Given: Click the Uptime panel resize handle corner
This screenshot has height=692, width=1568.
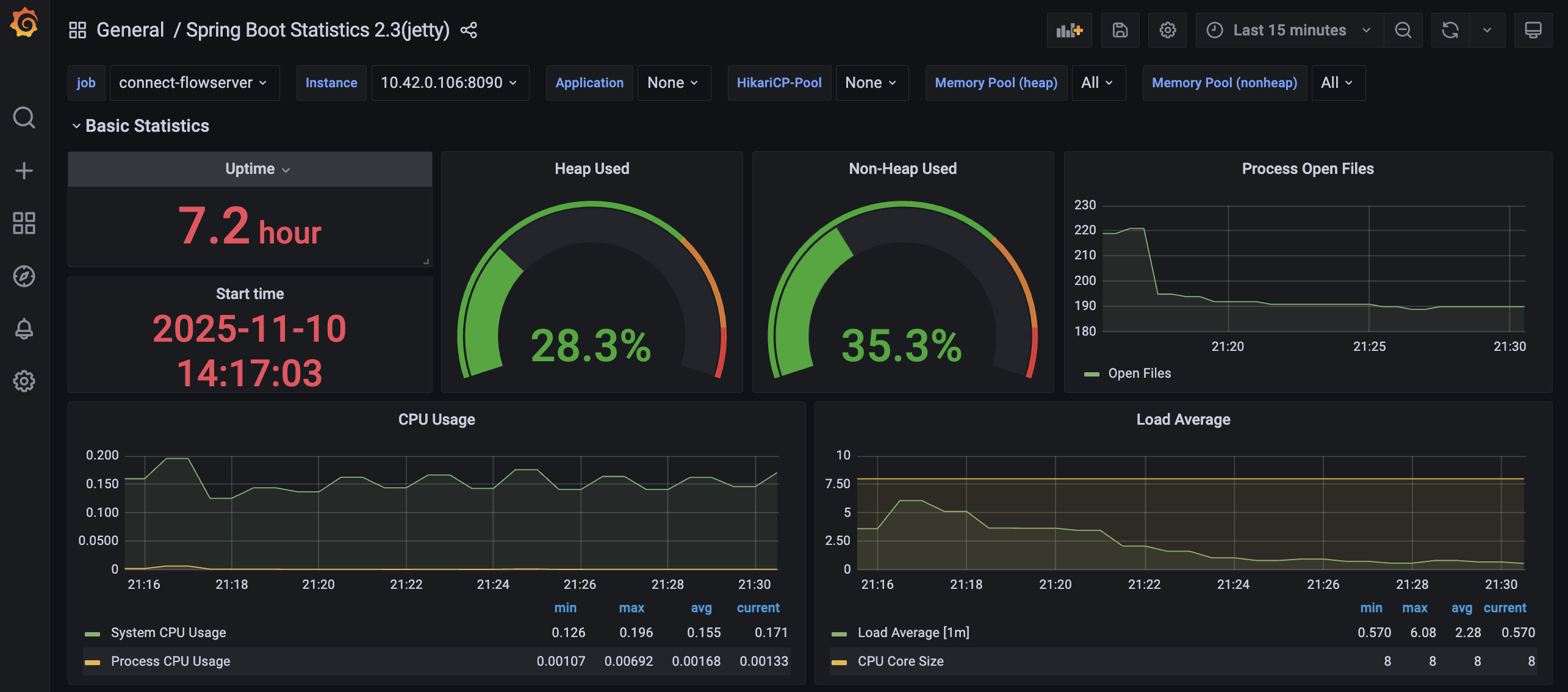Looking at the screenshot, I should 426,261.
